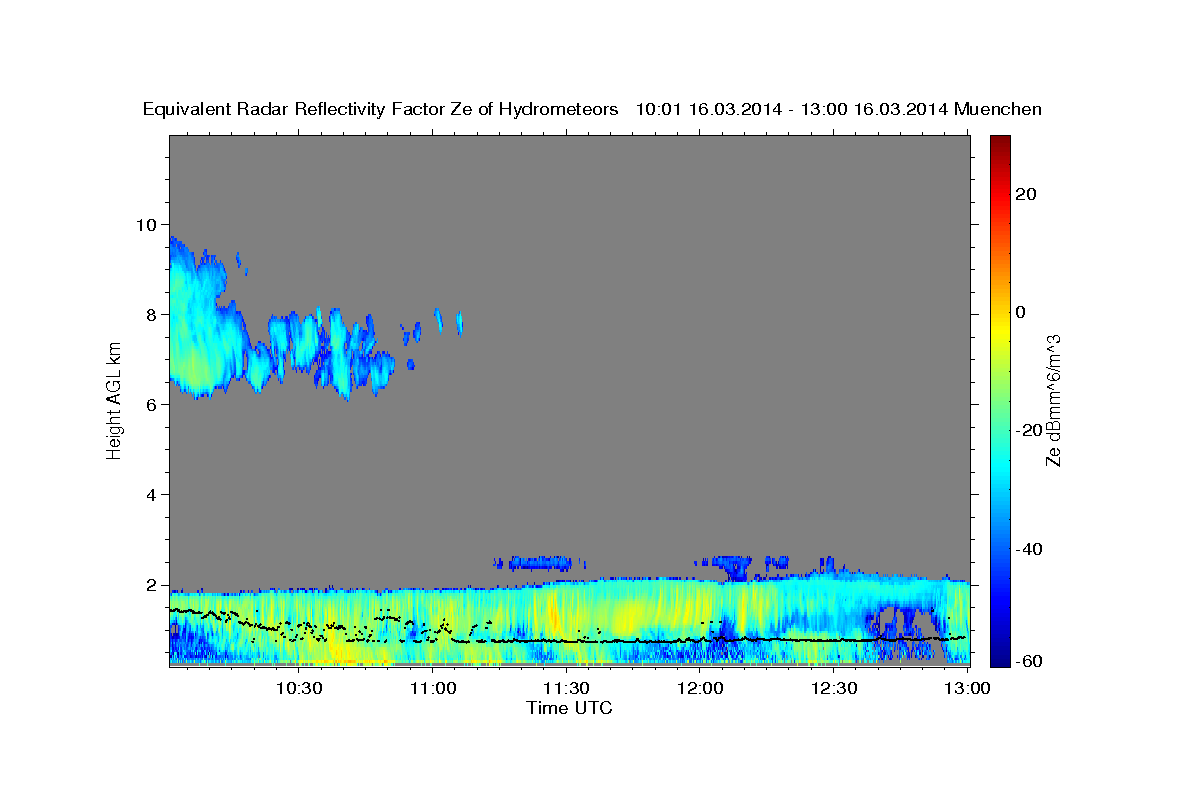The image size is (1200, 800).
Task: Click the height tick label 10
Action: (x=149, y=224)
